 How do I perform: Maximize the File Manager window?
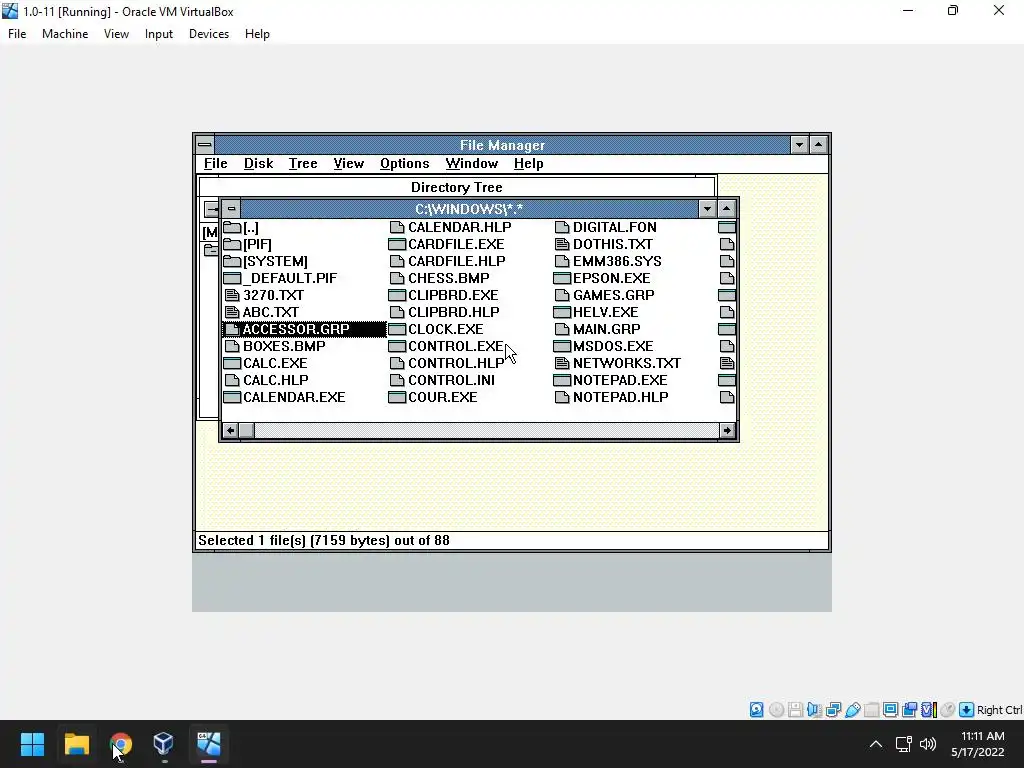(818, 145)
